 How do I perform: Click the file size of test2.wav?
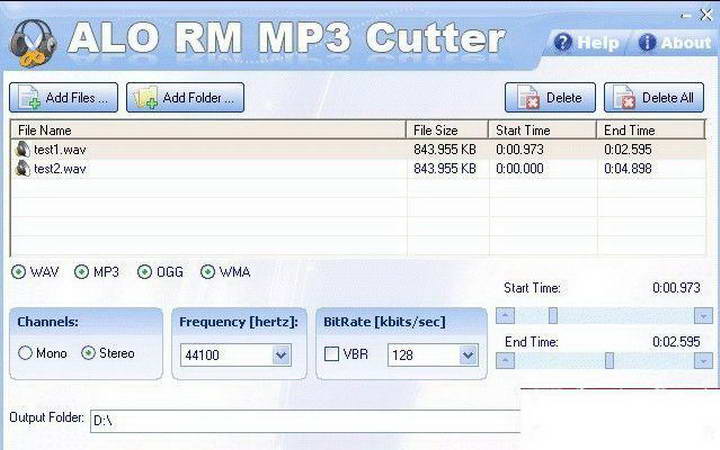pos(444,169)
